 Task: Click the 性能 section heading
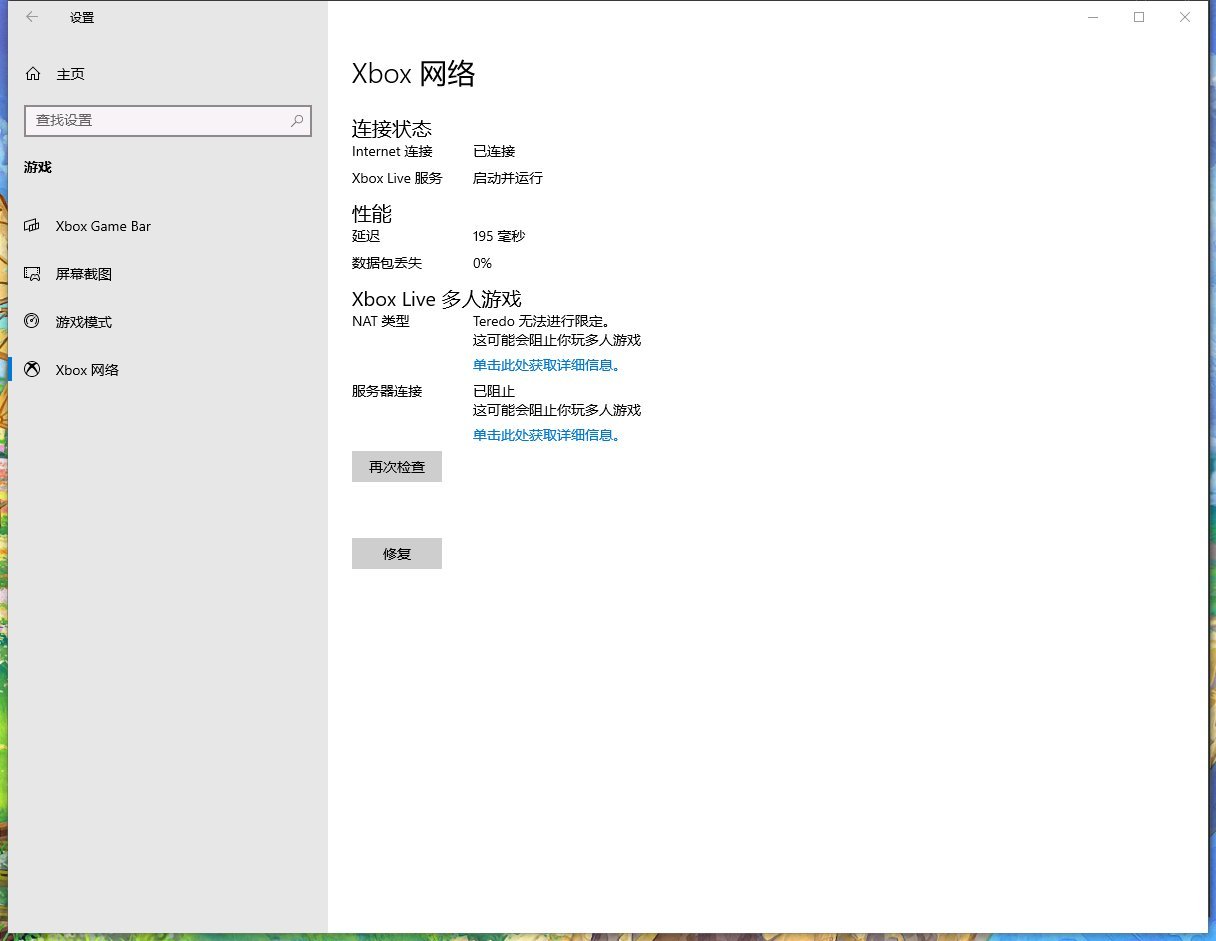372,214
